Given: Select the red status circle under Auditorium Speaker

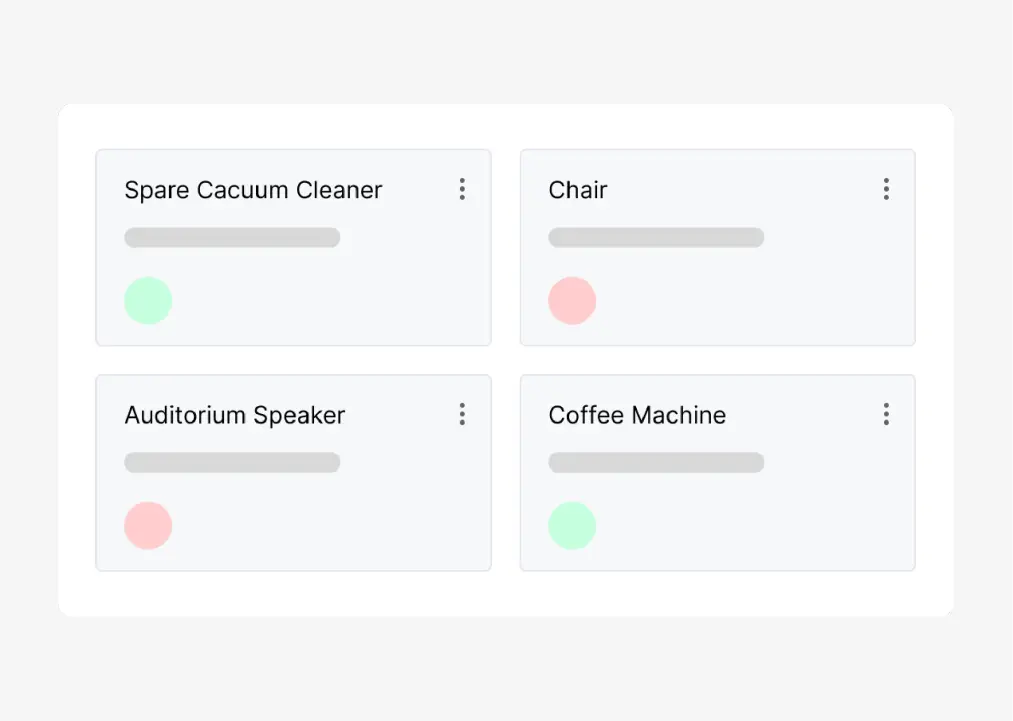Looking at the screenshot, I should click(x=148, y=526).
